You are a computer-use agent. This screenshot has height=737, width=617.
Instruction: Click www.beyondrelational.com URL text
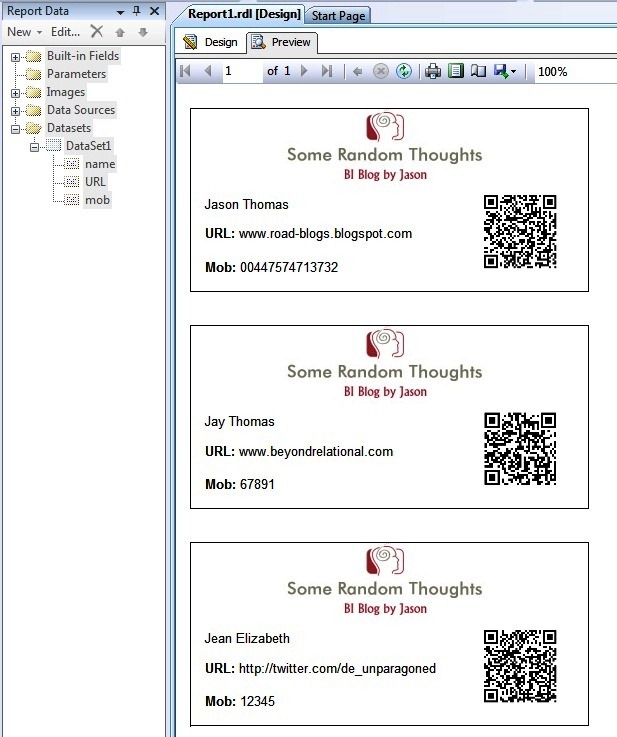click(x=316, y=451)
